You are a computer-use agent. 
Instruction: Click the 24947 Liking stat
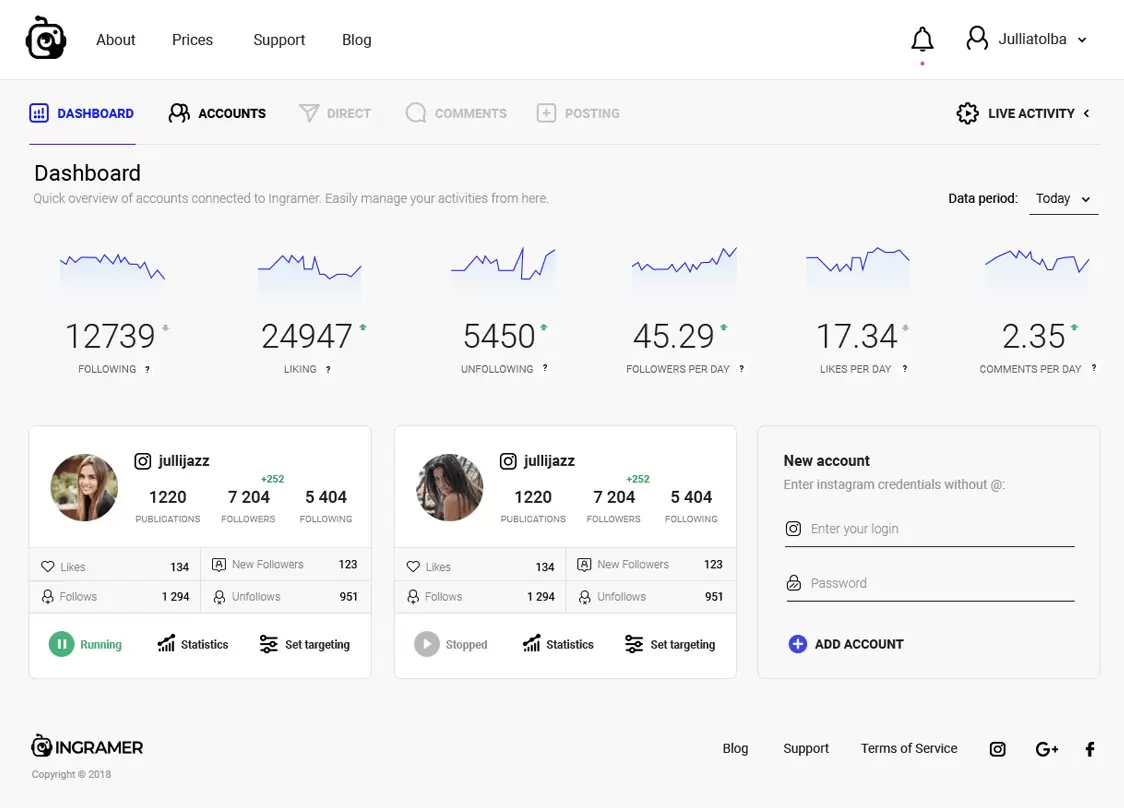[307, 336]
